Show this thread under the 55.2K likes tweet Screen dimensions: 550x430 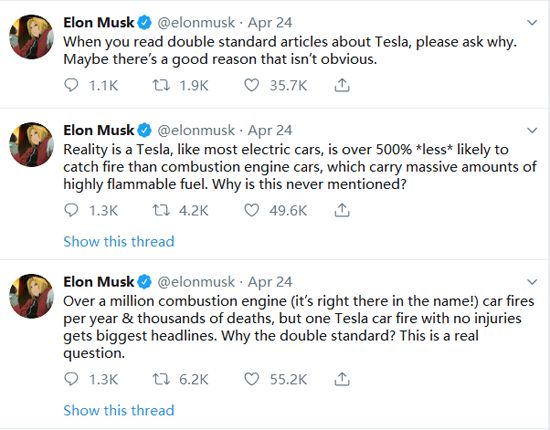tap(119, 410)
